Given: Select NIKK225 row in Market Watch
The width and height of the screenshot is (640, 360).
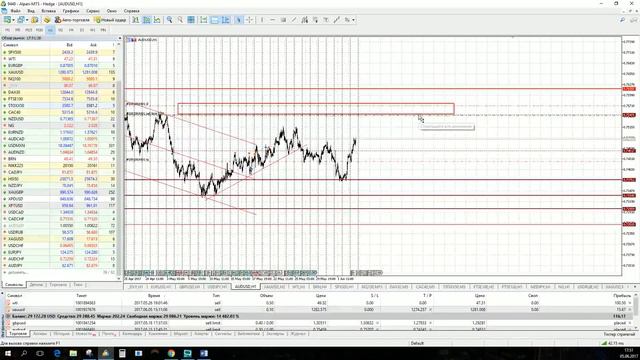Looking at the screenshot, I should (x=59, y=165).
